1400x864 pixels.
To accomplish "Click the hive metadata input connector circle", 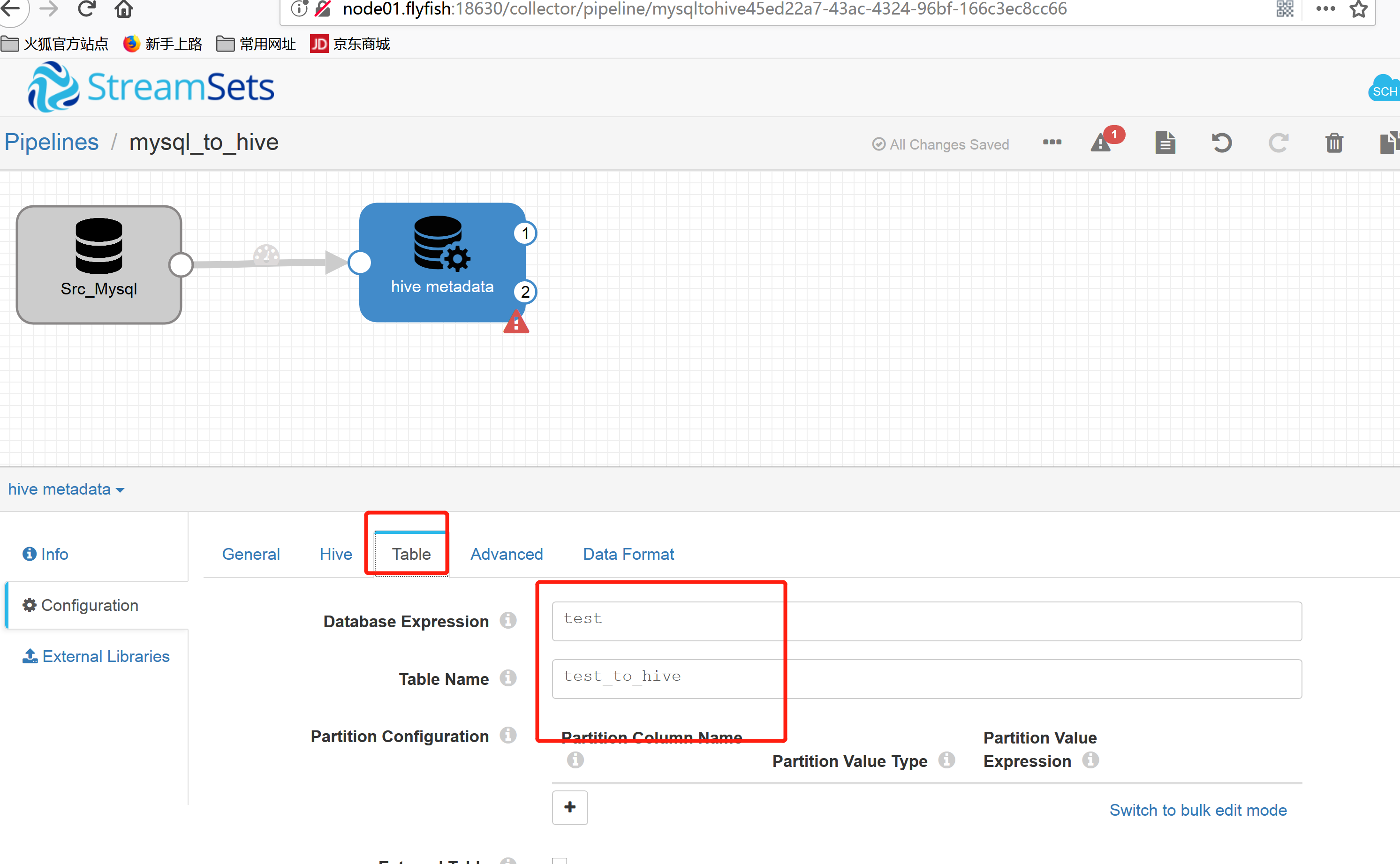I will pos(360,263).
